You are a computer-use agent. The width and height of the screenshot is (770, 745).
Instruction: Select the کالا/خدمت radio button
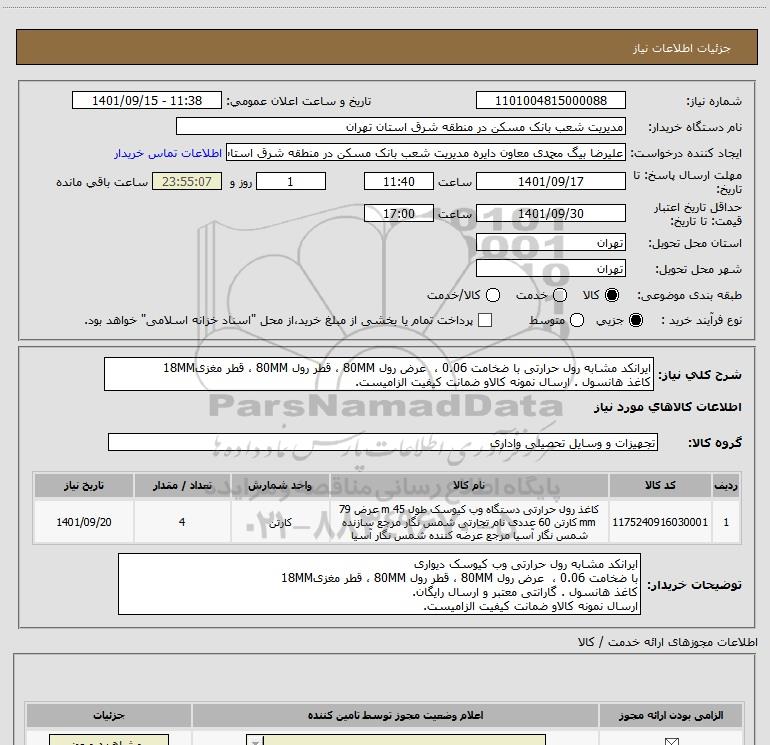493,295
